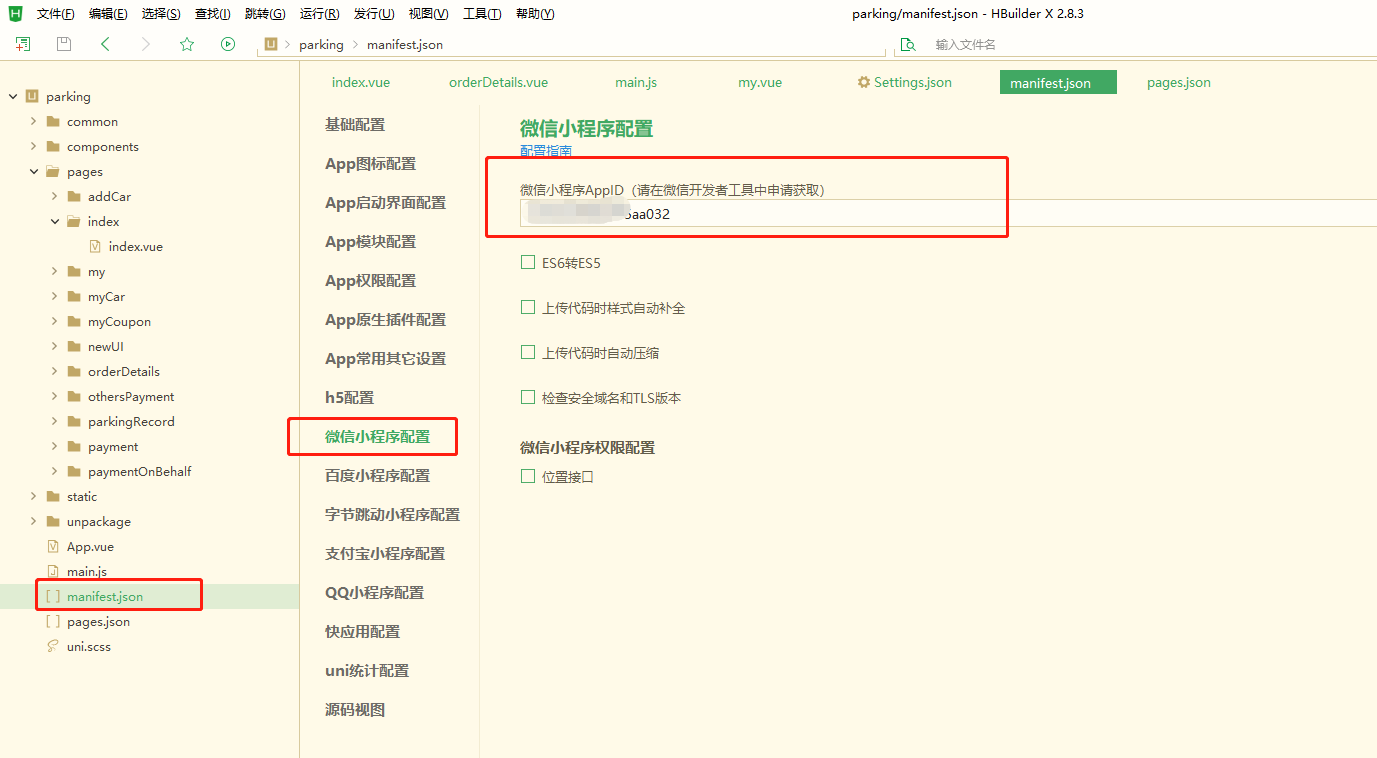Expand the myCar folder
This screenshot has height=758, width=1377.
click(x=54, y=297)
